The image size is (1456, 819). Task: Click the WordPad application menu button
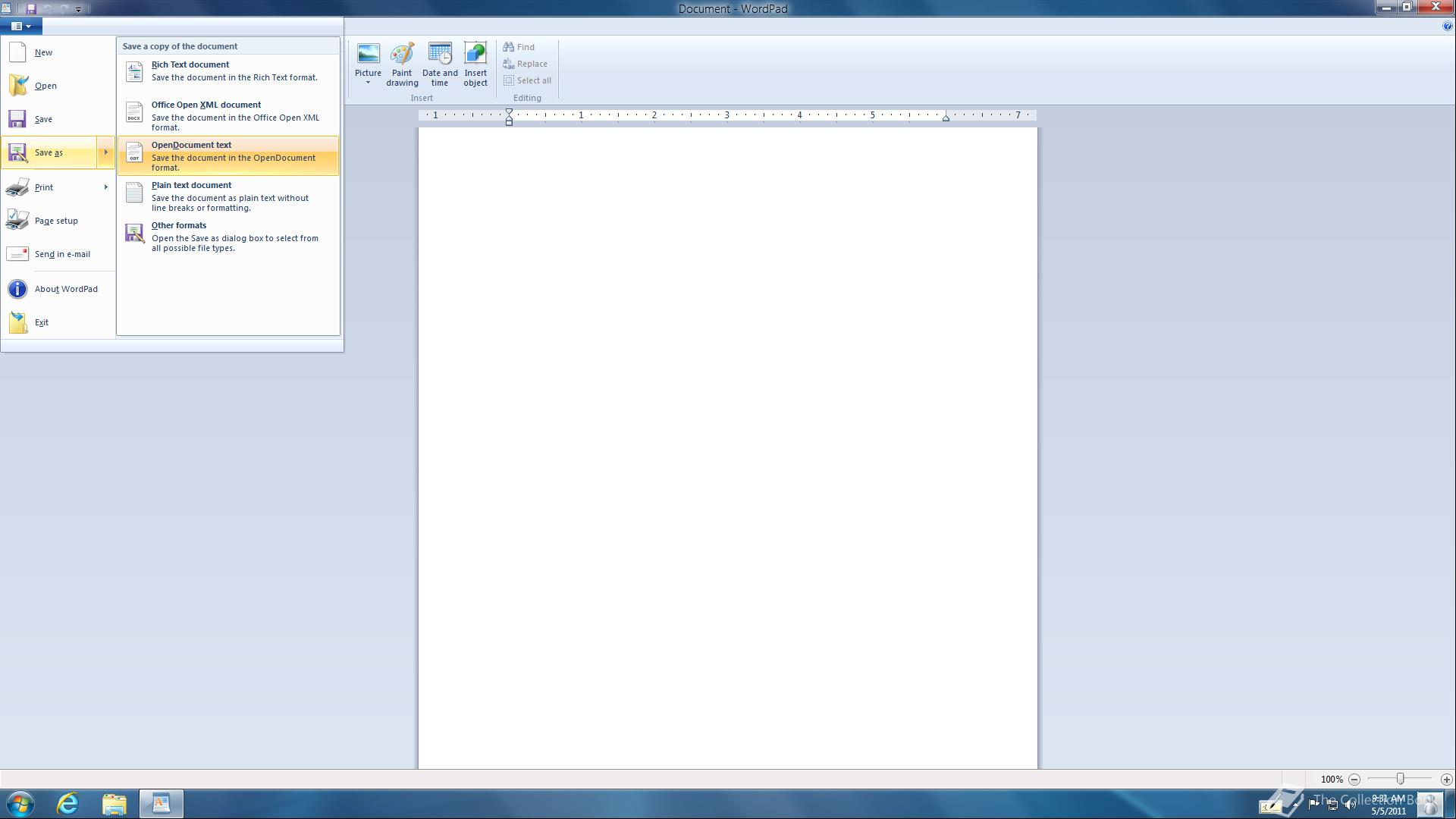(21, 26)
